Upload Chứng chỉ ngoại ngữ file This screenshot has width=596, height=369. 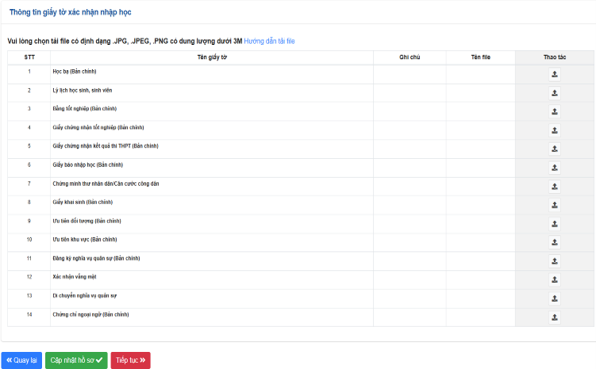point(555,317)
